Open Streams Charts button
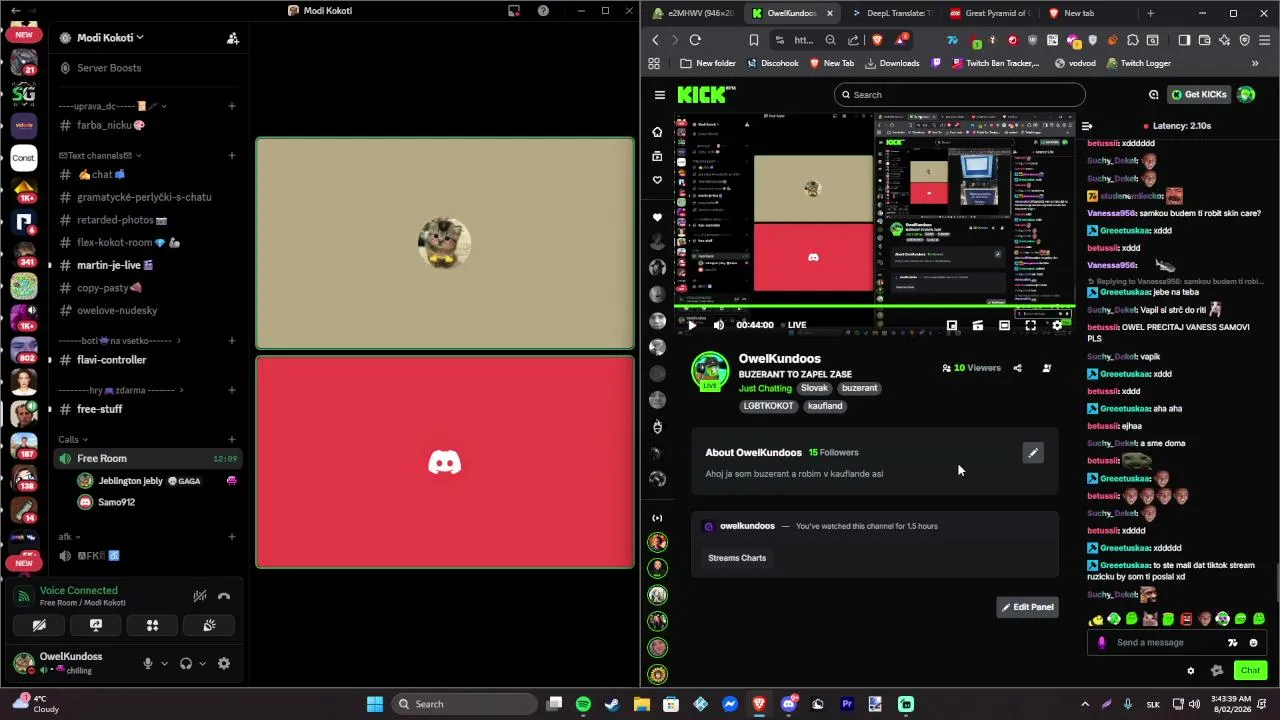 737,558
